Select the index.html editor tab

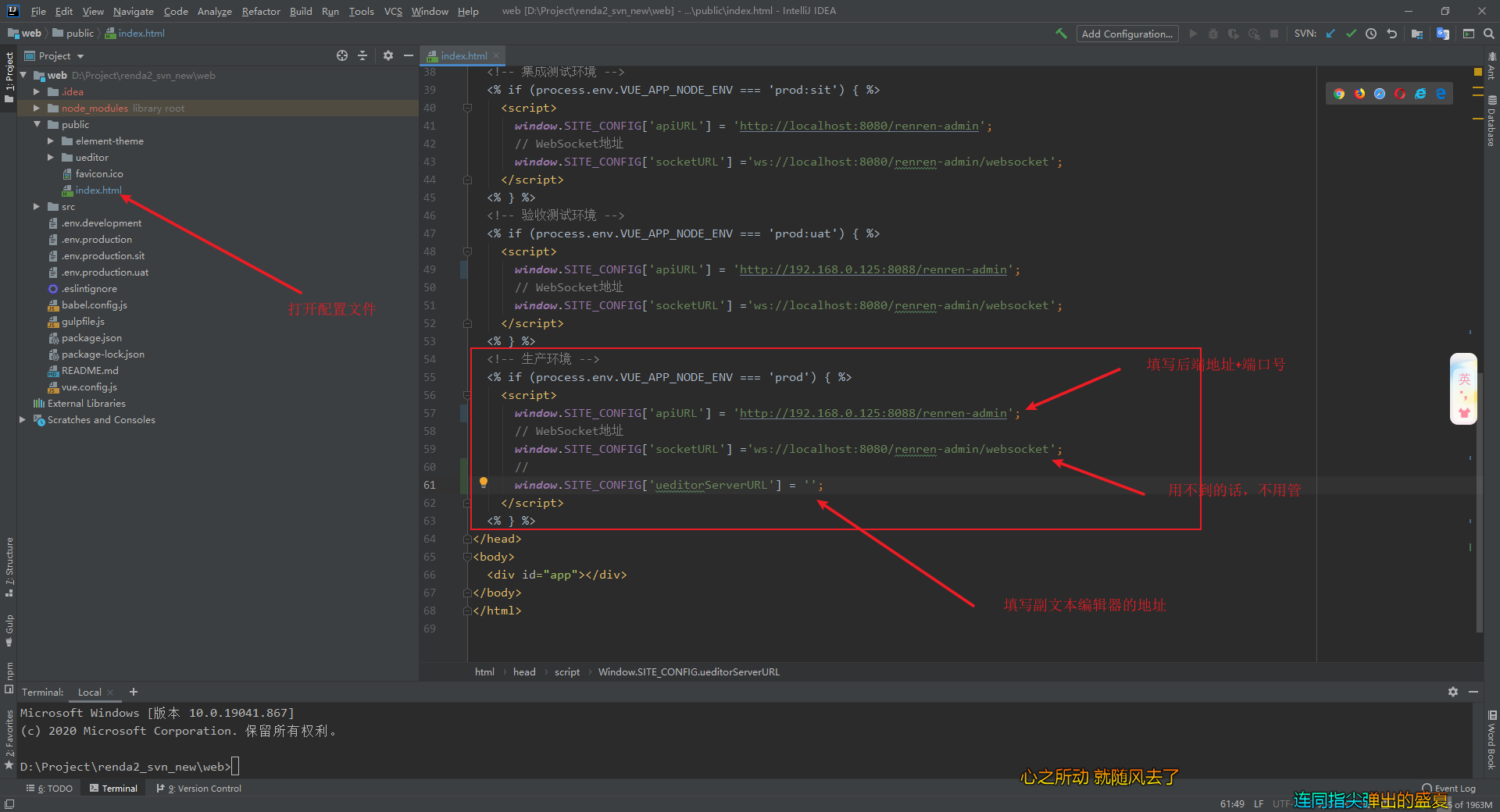click(463, 55)
